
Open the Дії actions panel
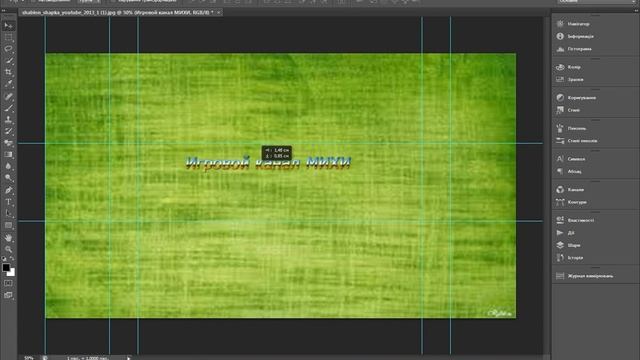pyautogui.click(x=566, y=233)
